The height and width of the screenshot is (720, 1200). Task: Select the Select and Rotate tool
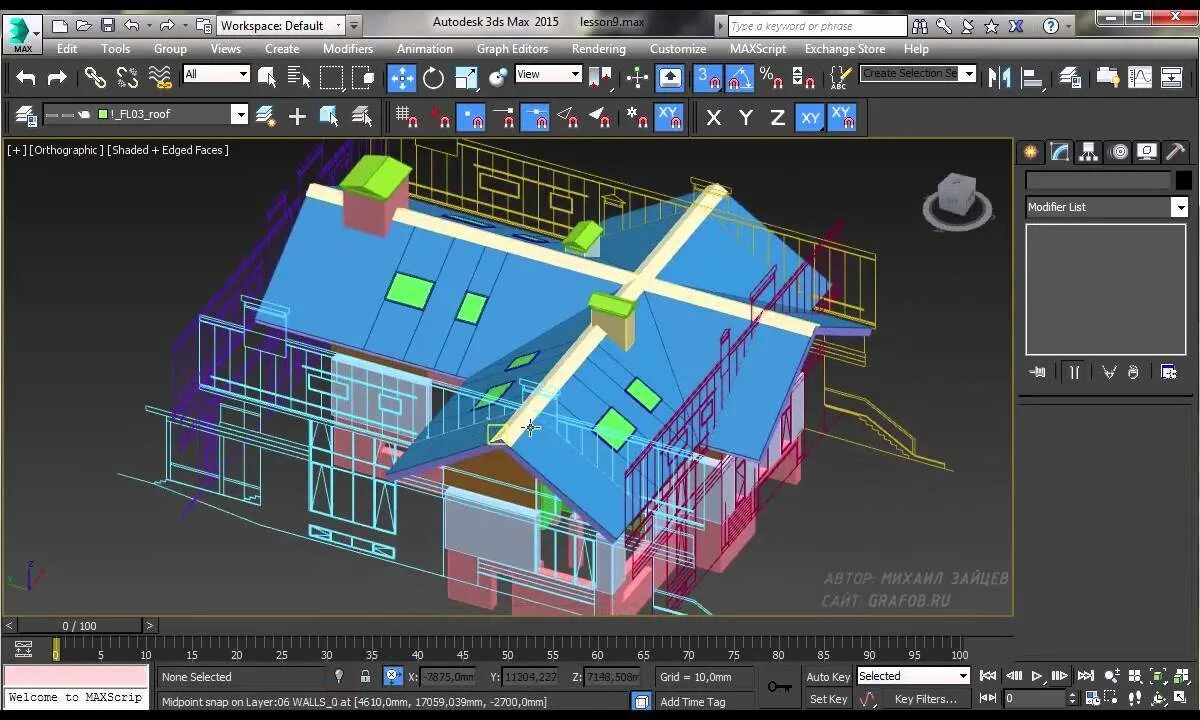click(434, 77)
